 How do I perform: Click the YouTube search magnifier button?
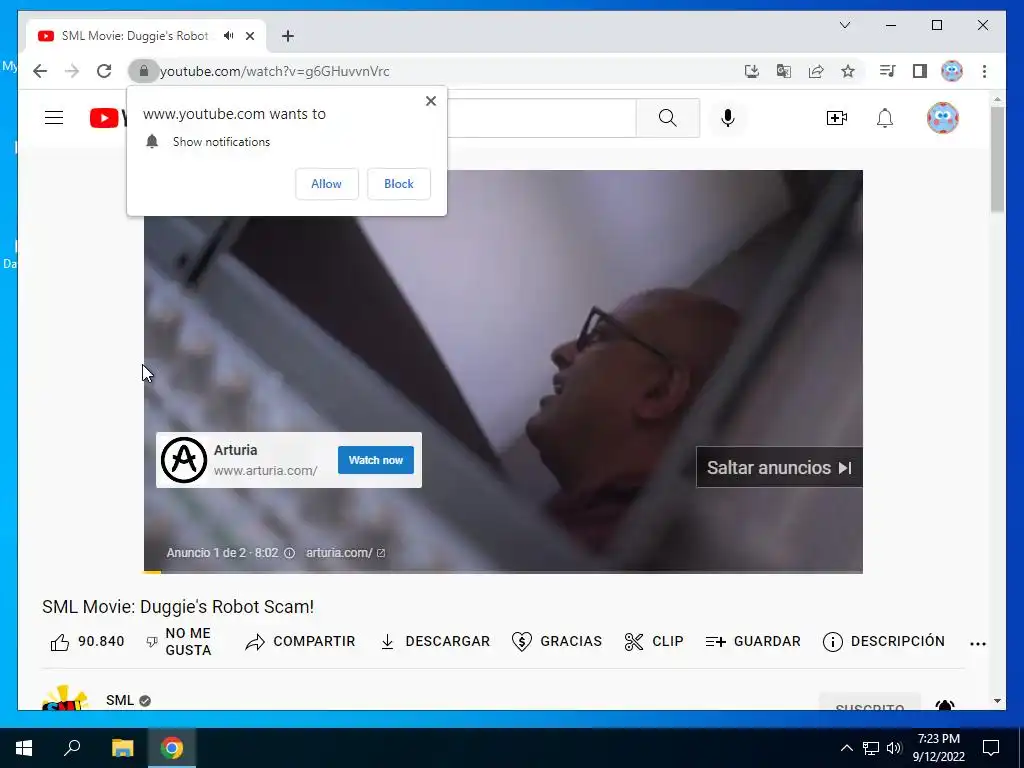coord(667,118)
